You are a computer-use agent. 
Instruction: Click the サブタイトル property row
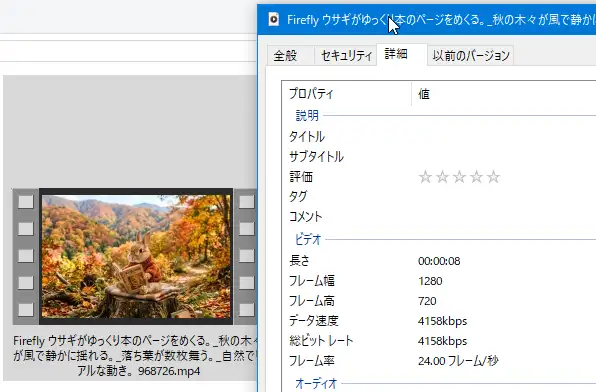coord(439,157)
